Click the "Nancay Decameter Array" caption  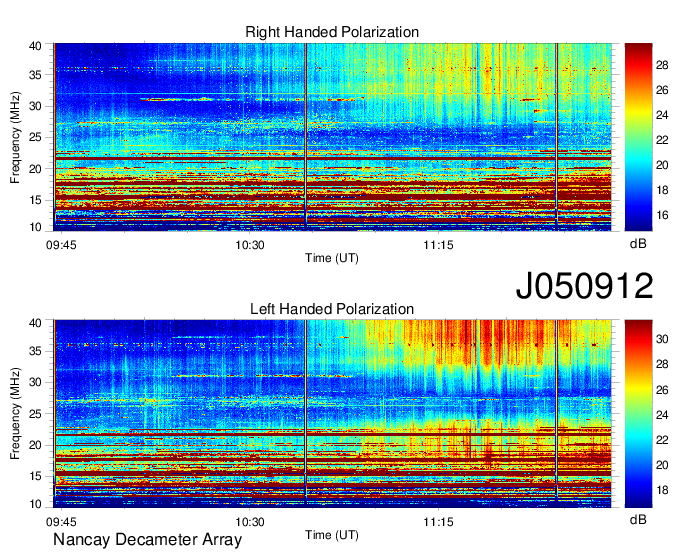[147, 539]
